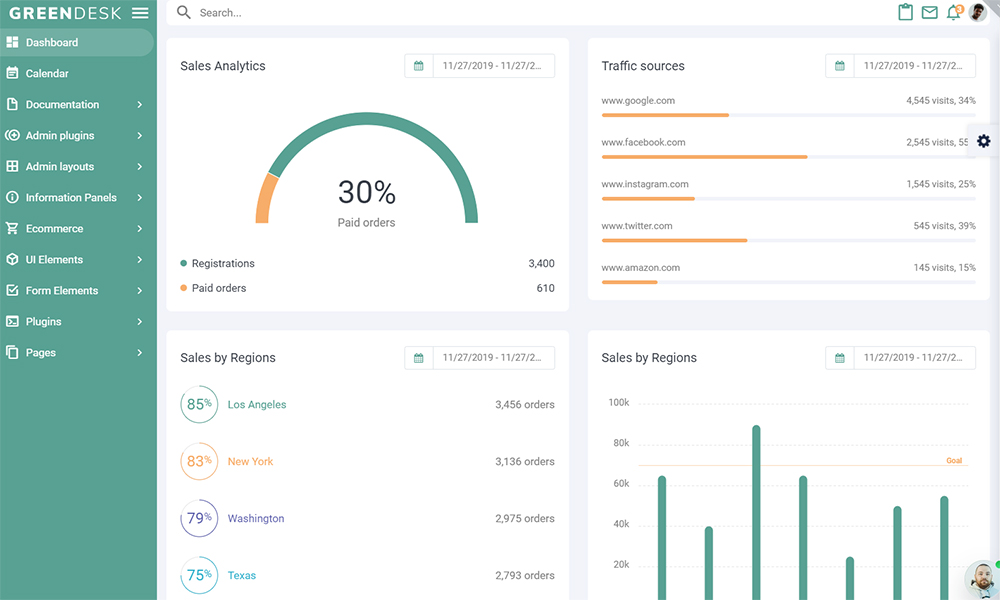Open the messages envelope icon

tap(929, 12)
